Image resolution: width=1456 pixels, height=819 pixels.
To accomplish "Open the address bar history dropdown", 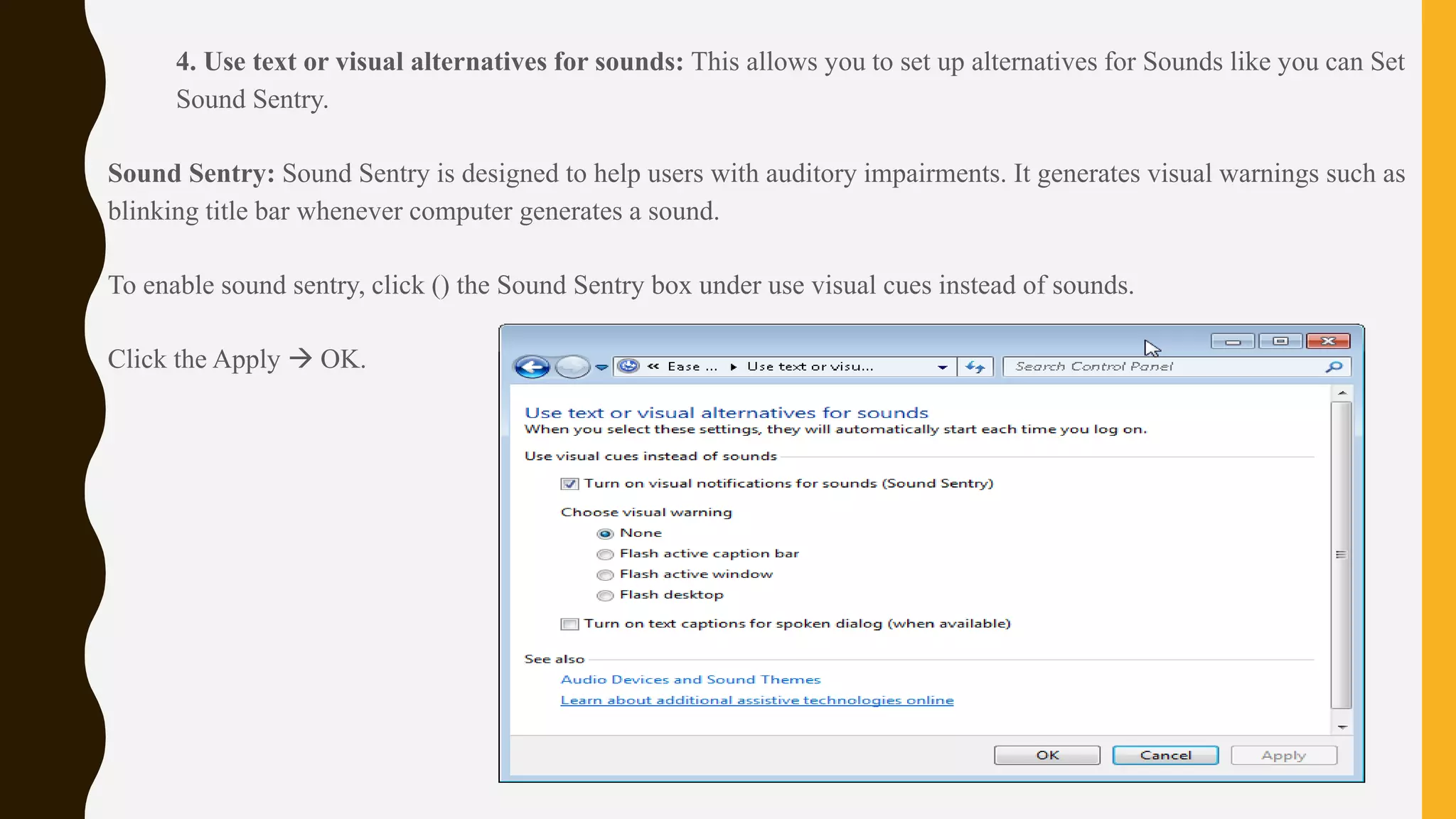I will click(942, 367).
